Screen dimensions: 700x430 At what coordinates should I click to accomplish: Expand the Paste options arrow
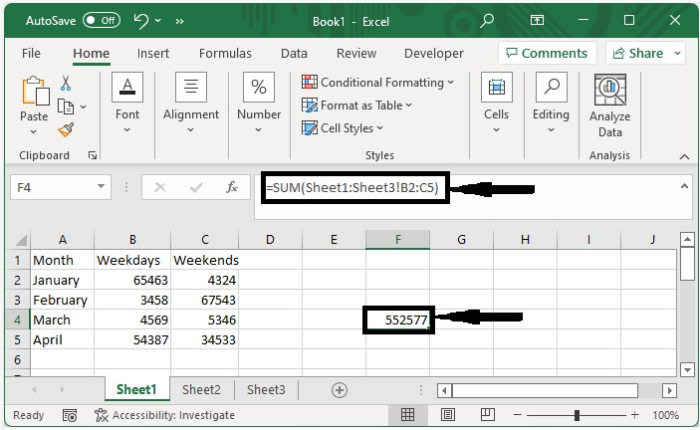(x=33, y=132)
